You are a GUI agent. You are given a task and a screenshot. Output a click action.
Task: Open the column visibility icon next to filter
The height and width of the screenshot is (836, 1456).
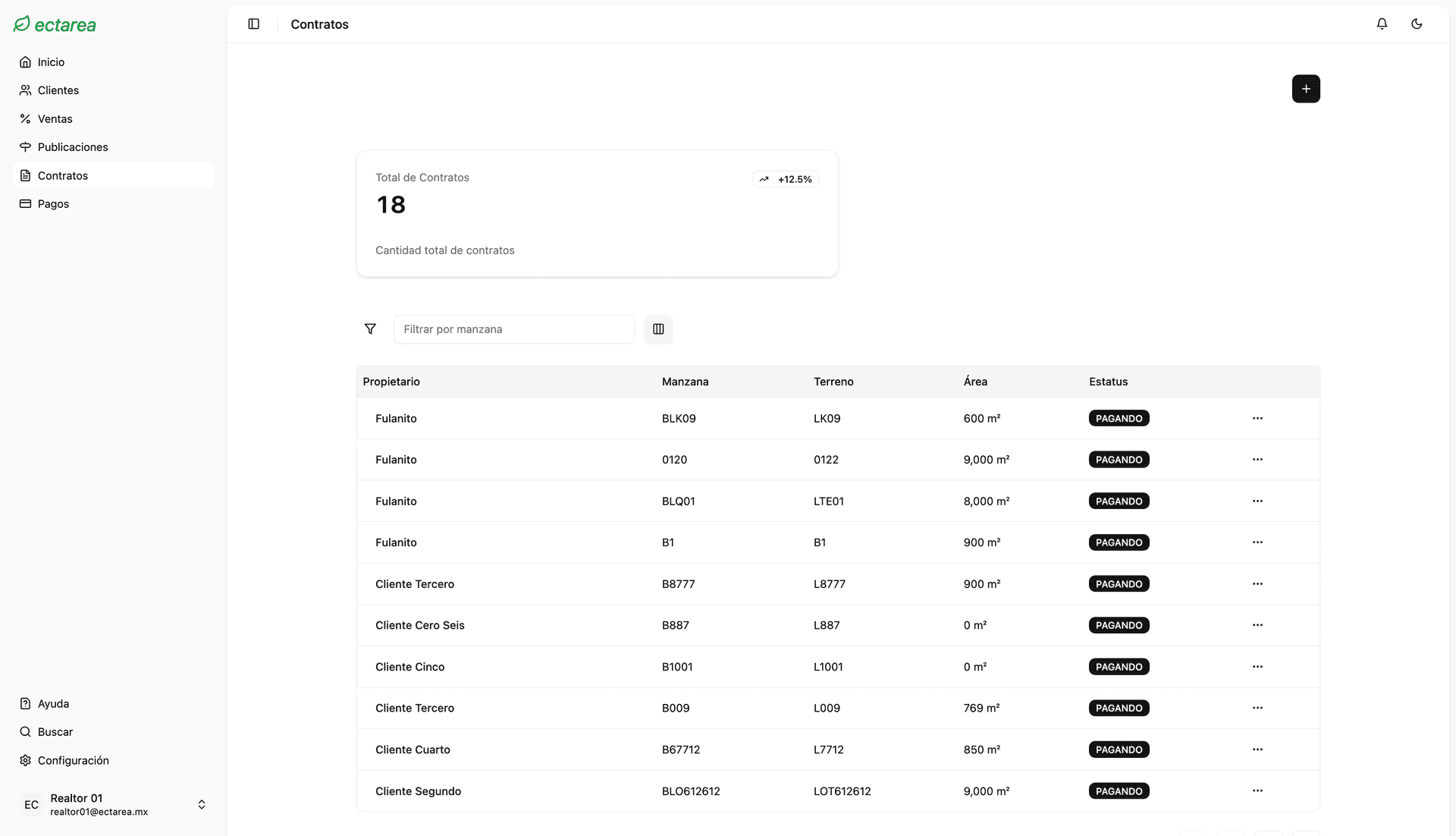click(x=657, y=328)
